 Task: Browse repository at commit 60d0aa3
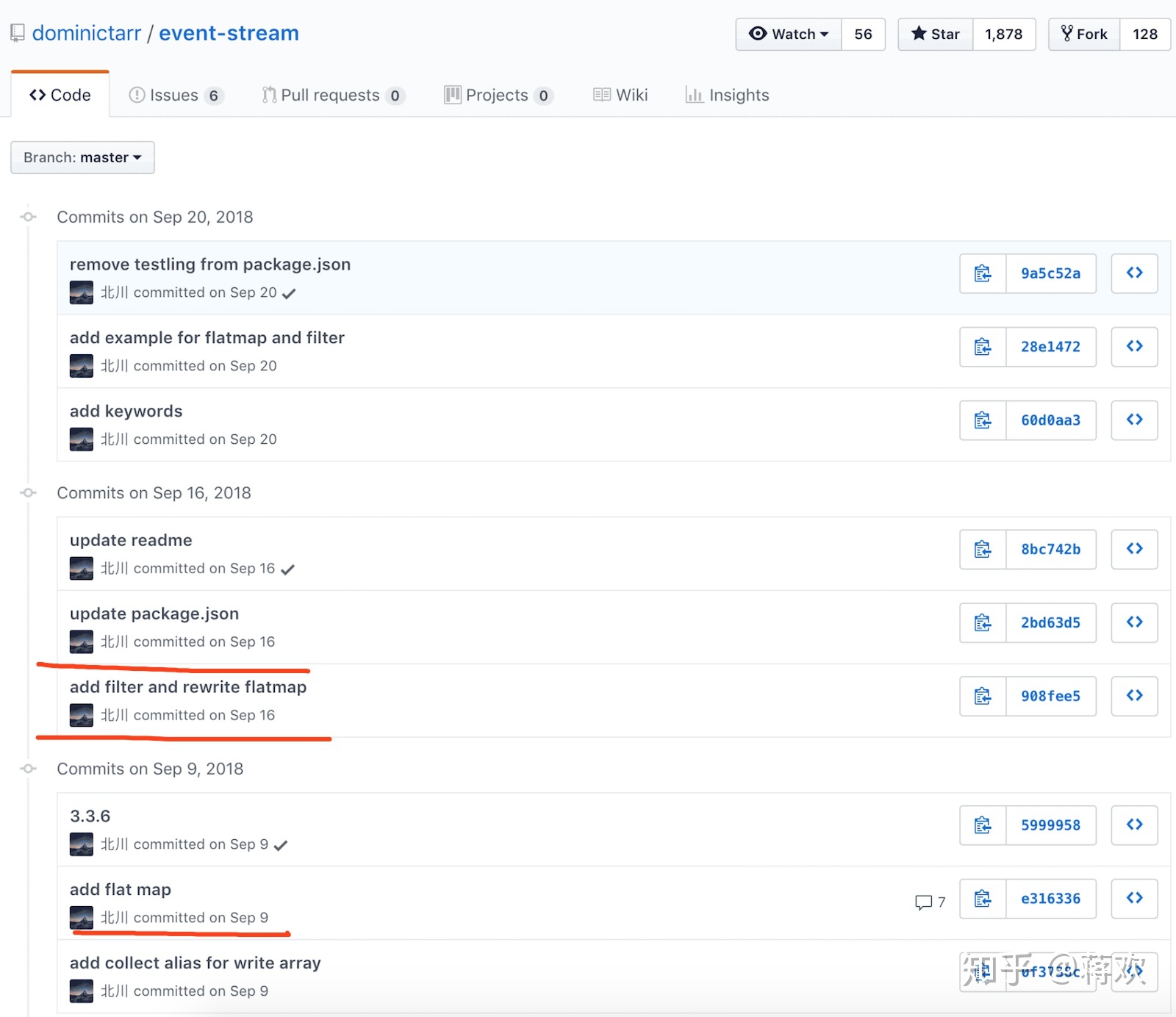[x=1134, y=420]
